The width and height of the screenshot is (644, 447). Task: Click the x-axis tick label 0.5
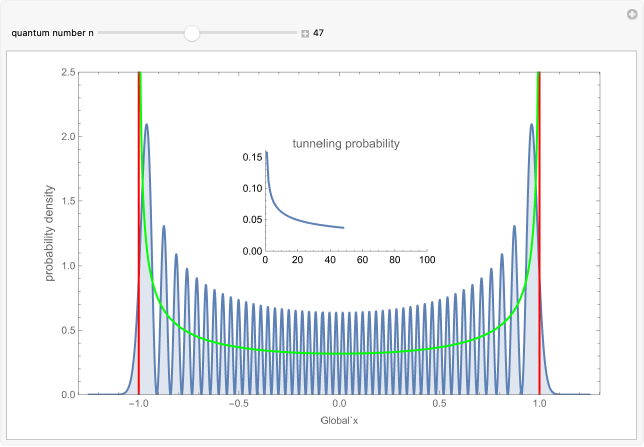[439, 407]
